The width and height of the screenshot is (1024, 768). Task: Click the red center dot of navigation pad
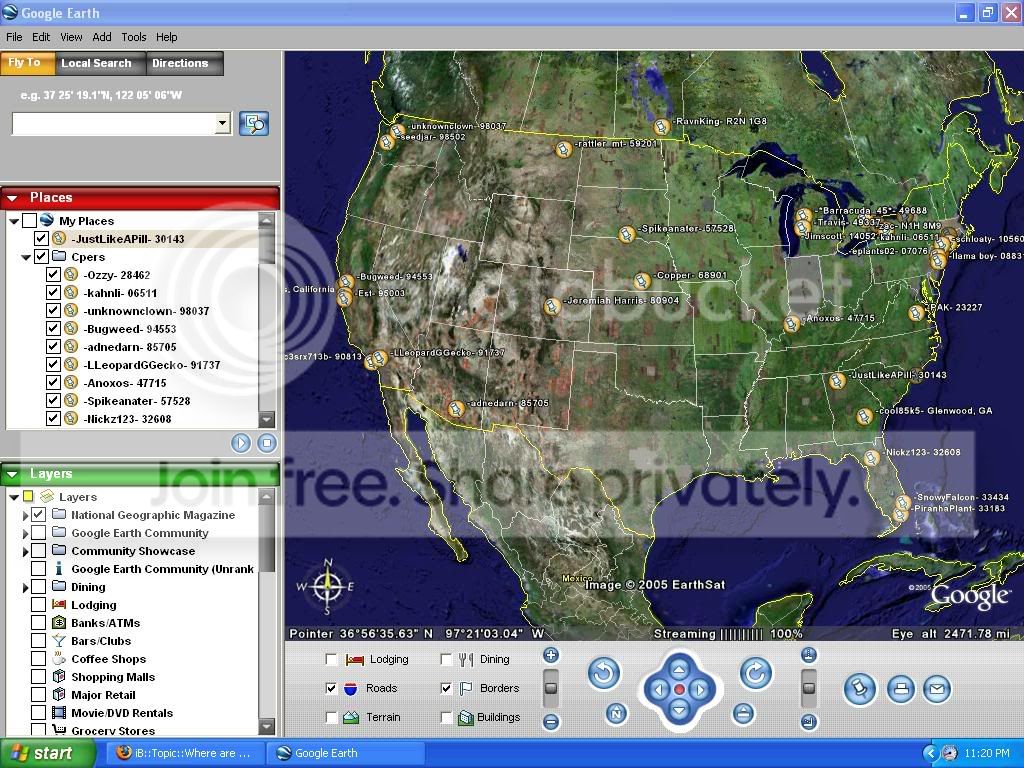[679, 690]
